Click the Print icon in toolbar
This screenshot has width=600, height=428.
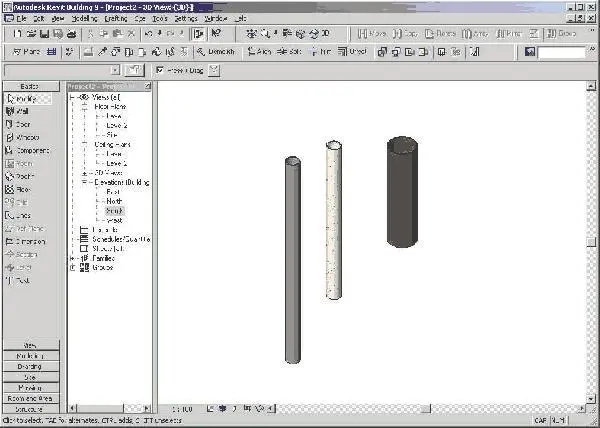(71, 34)
